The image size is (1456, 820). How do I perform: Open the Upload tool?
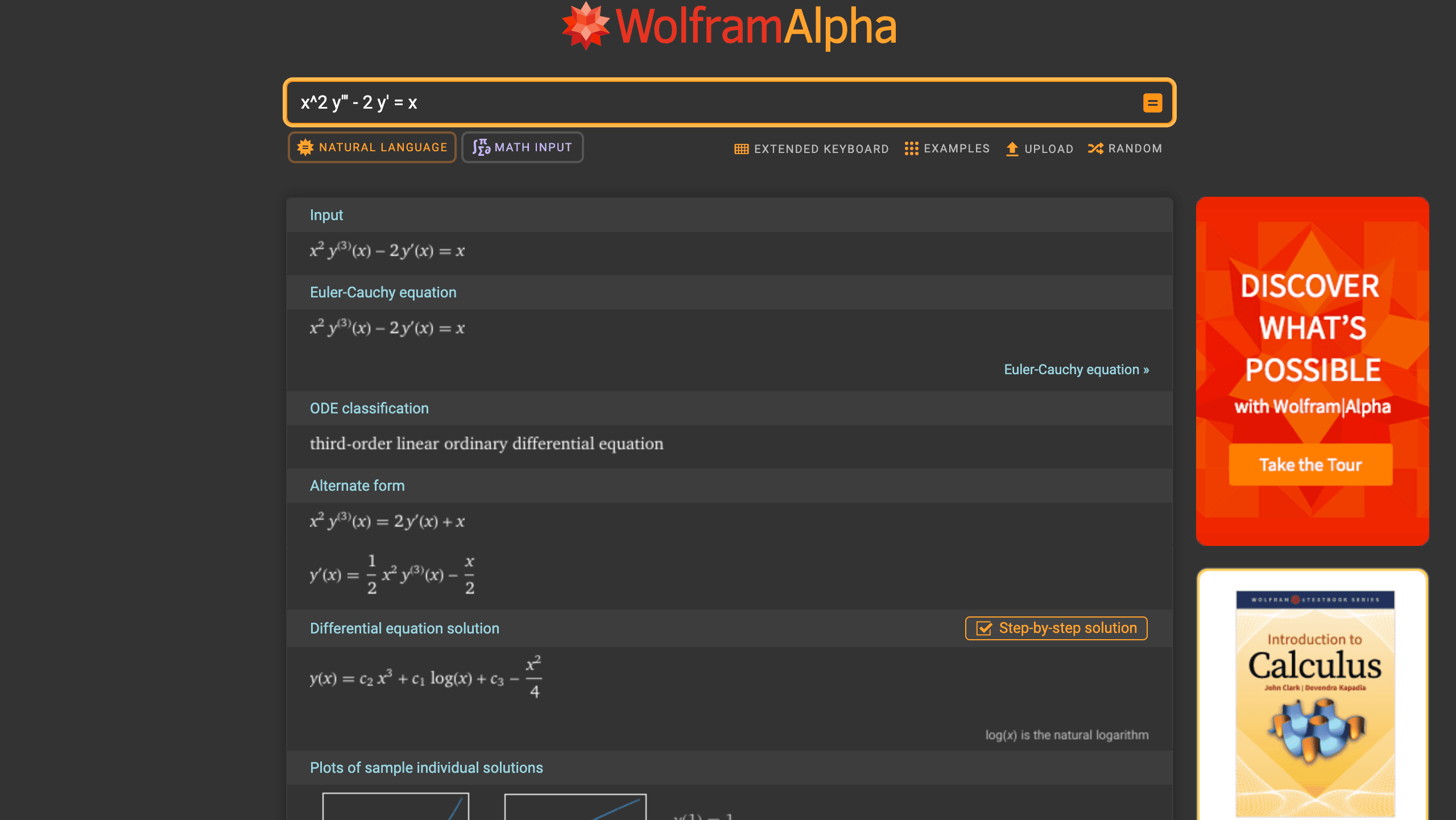tap(1039, 148)
